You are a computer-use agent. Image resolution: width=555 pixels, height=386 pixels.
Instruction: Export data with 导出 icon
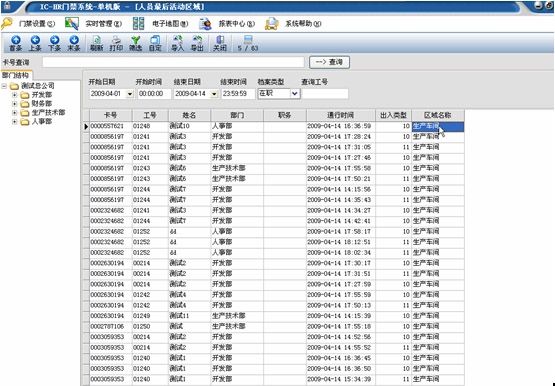point(197,43)
